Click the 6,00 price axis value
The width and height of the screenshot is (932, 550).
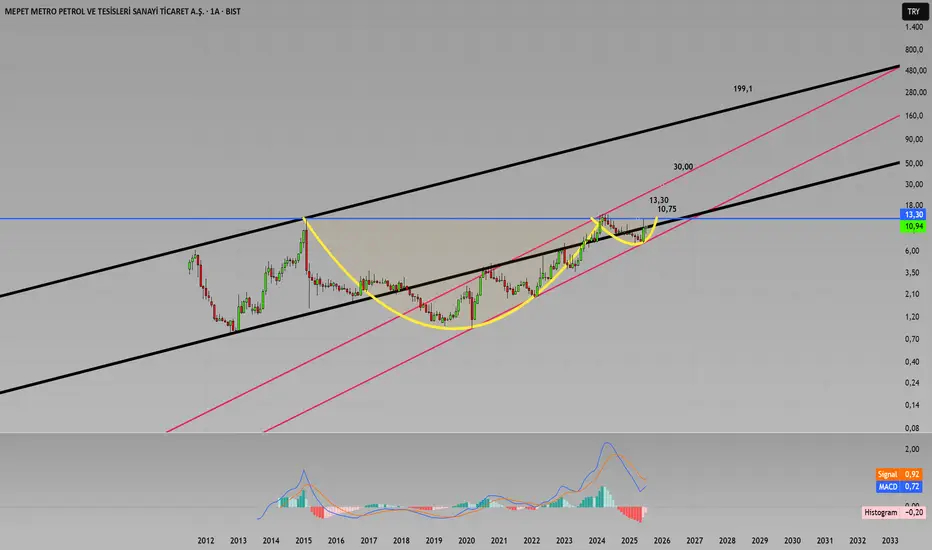912,251
